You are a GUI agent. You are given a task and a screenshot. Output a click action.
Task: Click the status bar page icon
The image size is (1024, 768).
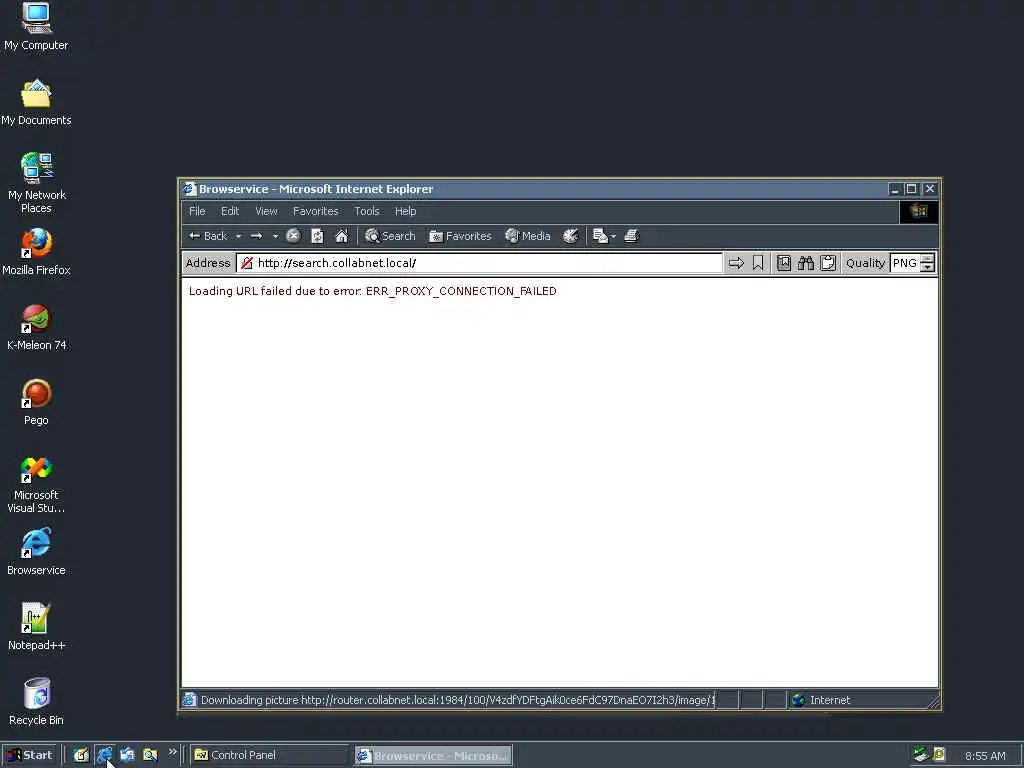[189, 699]
